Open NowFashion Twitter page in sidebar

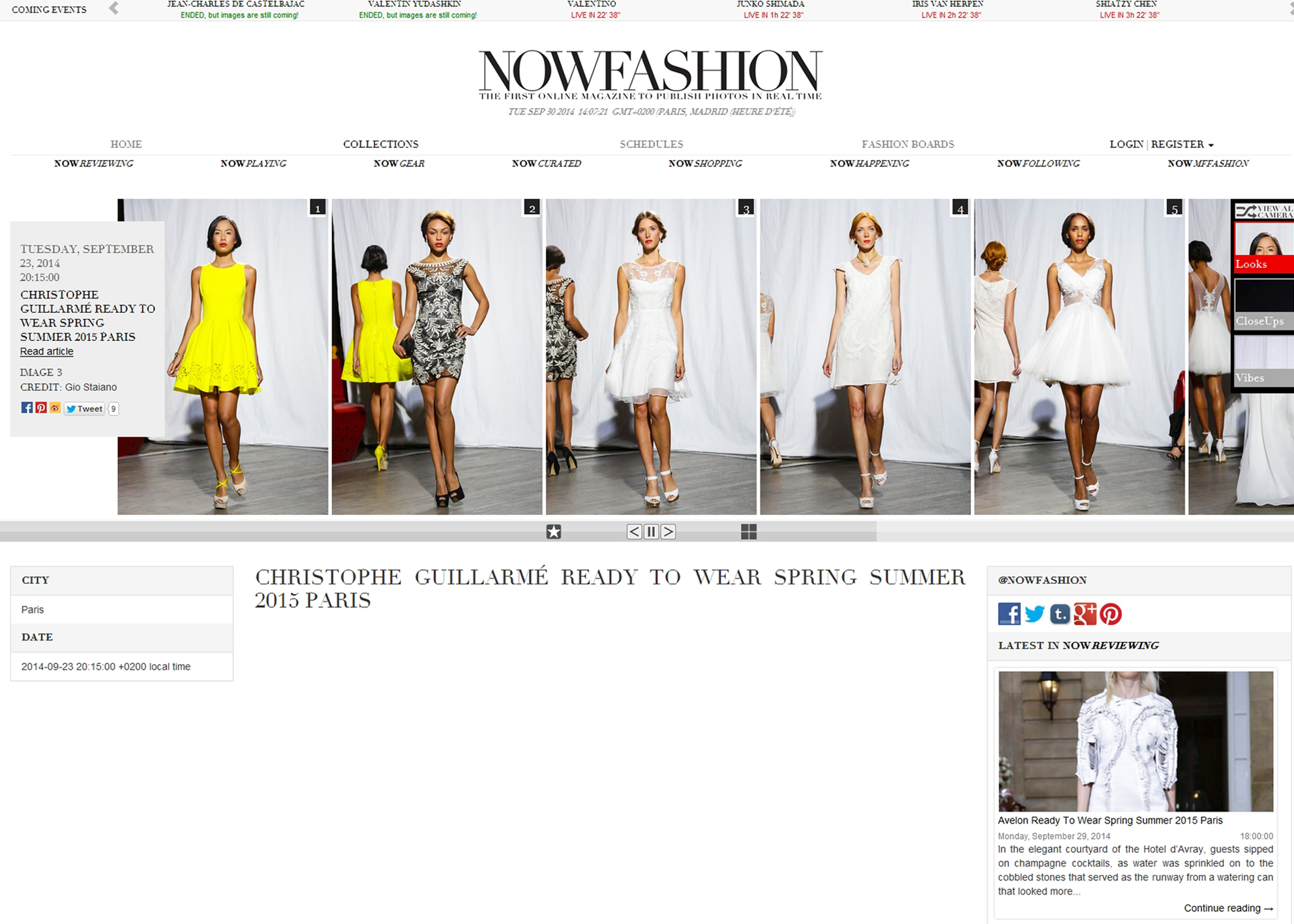(x=1034, y=614)
